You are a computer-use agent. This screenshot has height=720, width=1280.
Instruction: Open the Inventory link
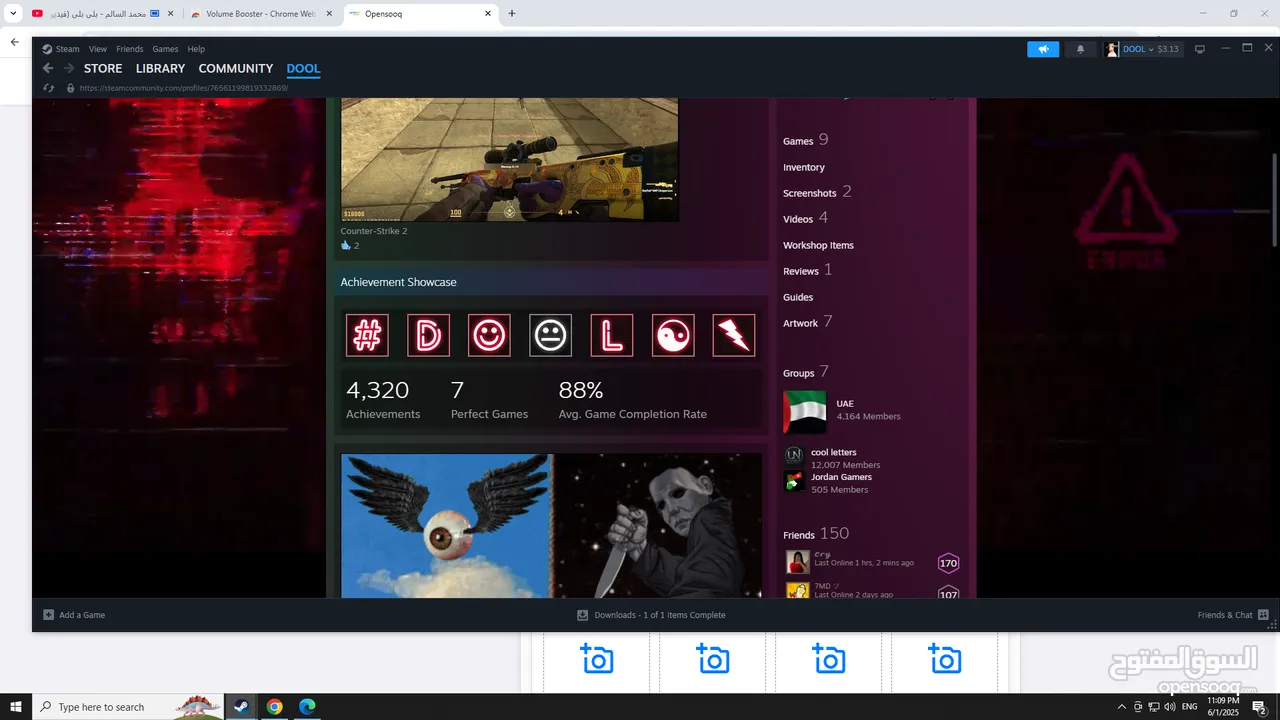click(804, 167)
